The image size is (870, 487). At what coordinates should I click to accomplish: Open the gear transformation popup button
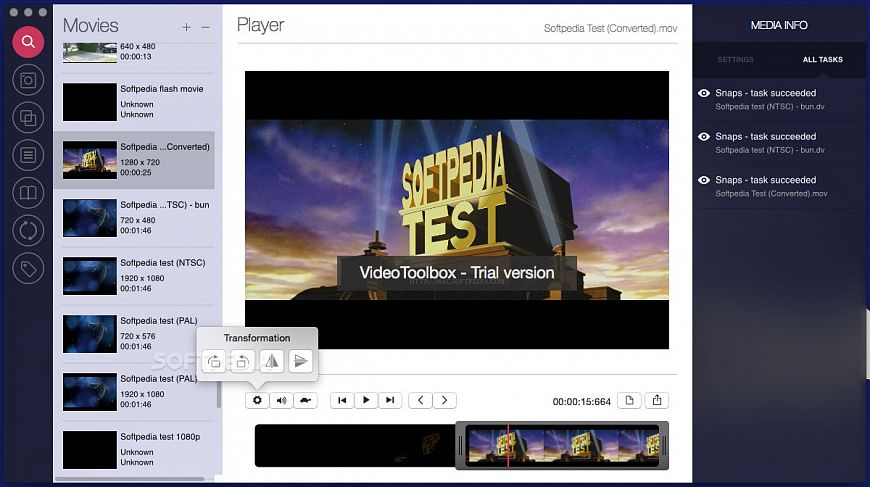(x=257, y=400)
